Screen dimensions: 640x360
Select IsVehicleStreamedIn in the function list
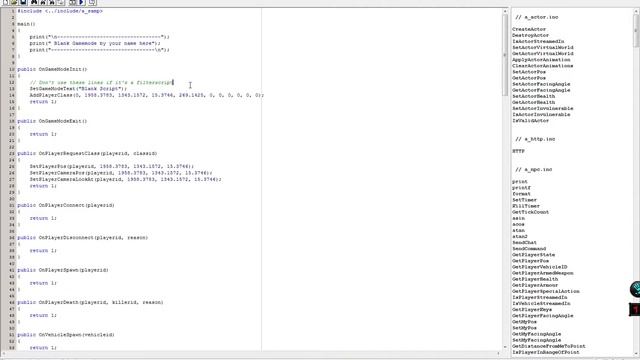(541, 304)
